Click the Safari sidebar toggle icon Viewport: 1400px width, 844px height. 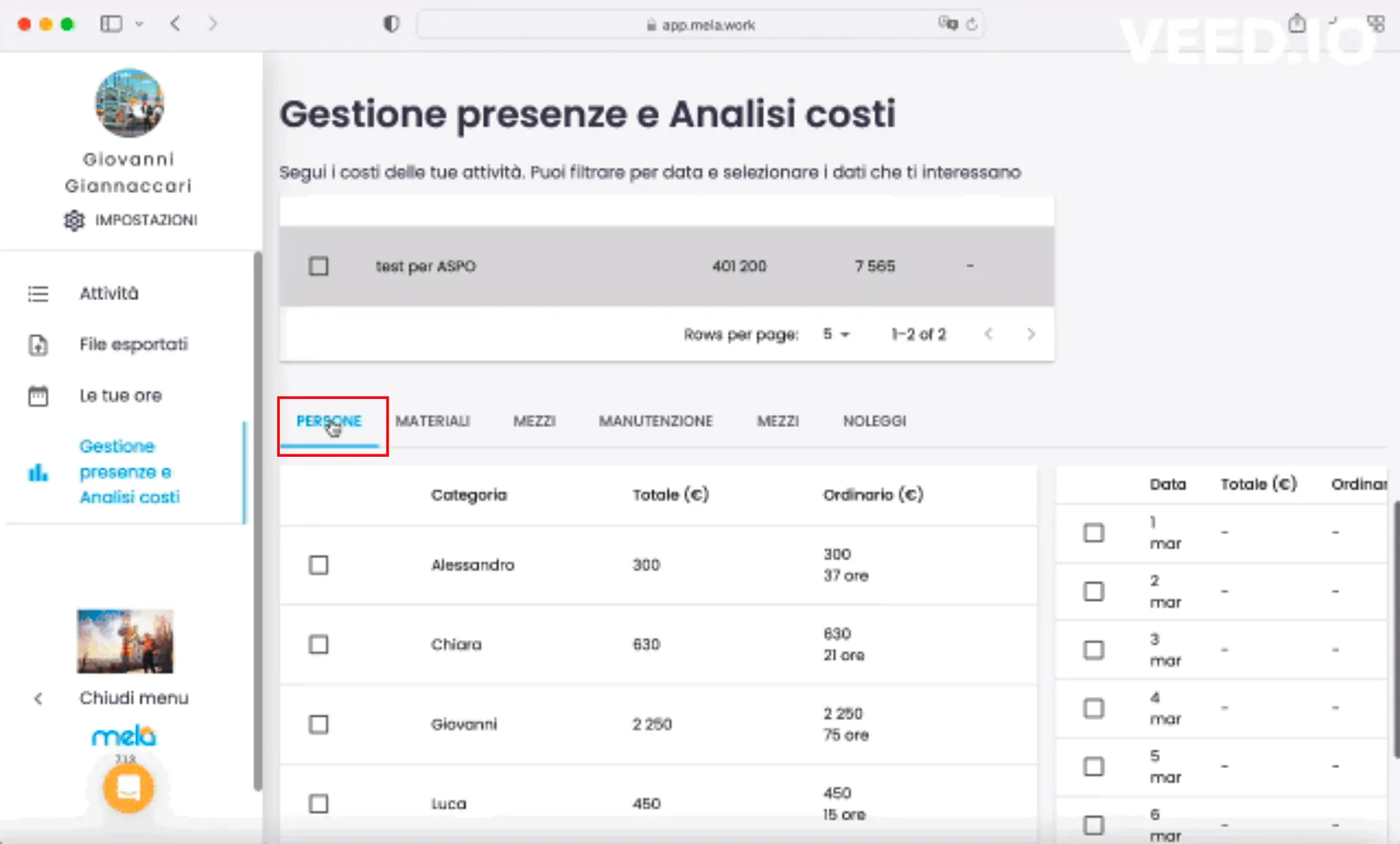point(111,24)
